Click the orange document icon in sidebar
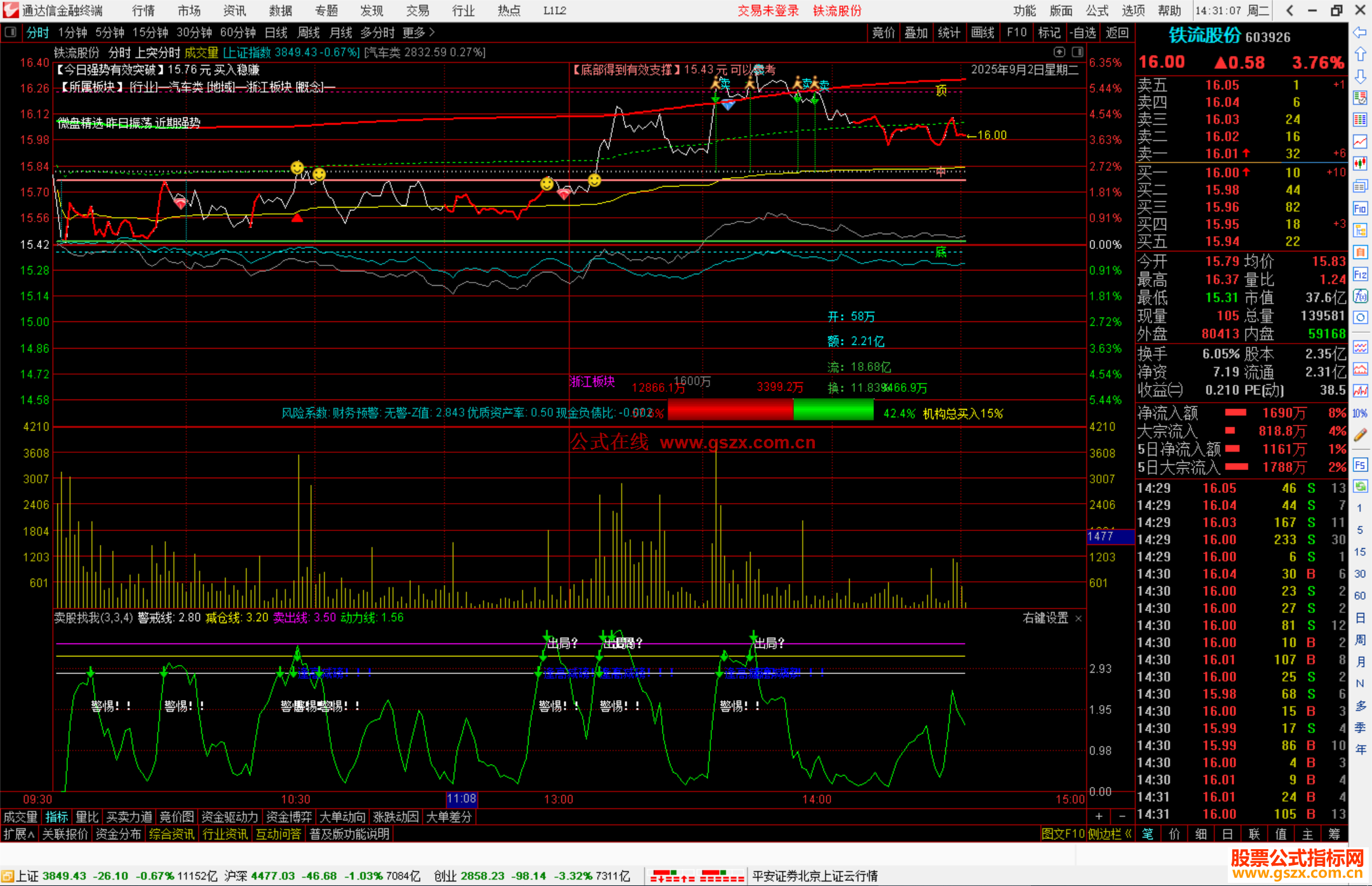Screen dimensions: 1372x886 point(1360,252)
